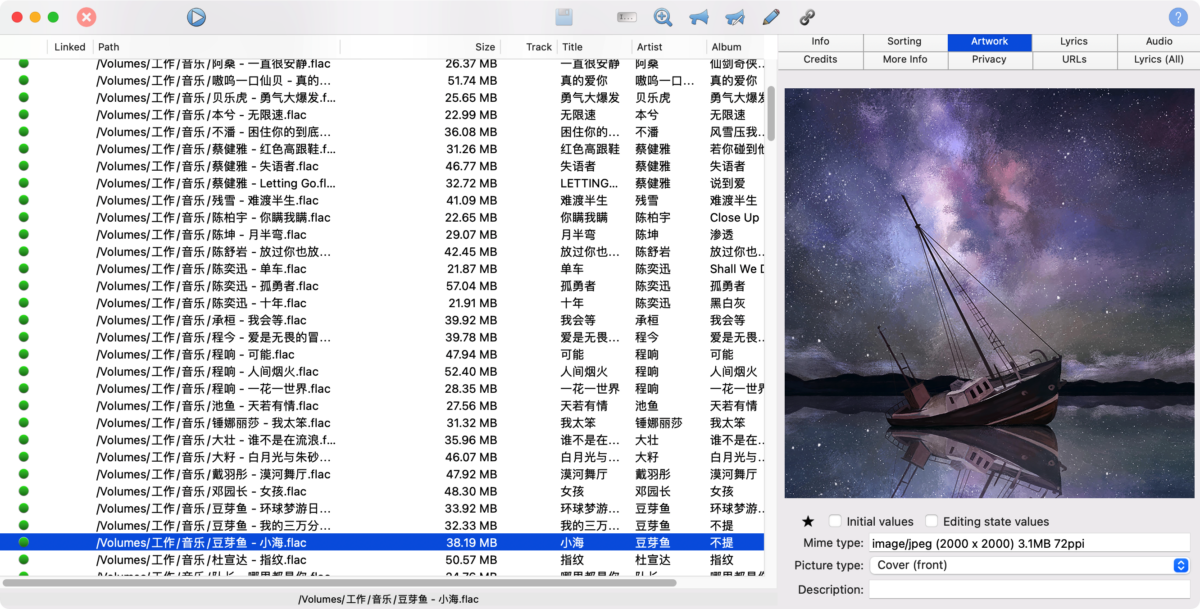This screenshot has height=609, width=1200.
Task: Click green status dot for 池鱼 - 天若有情.flac
Action: (x=23, y=405)
